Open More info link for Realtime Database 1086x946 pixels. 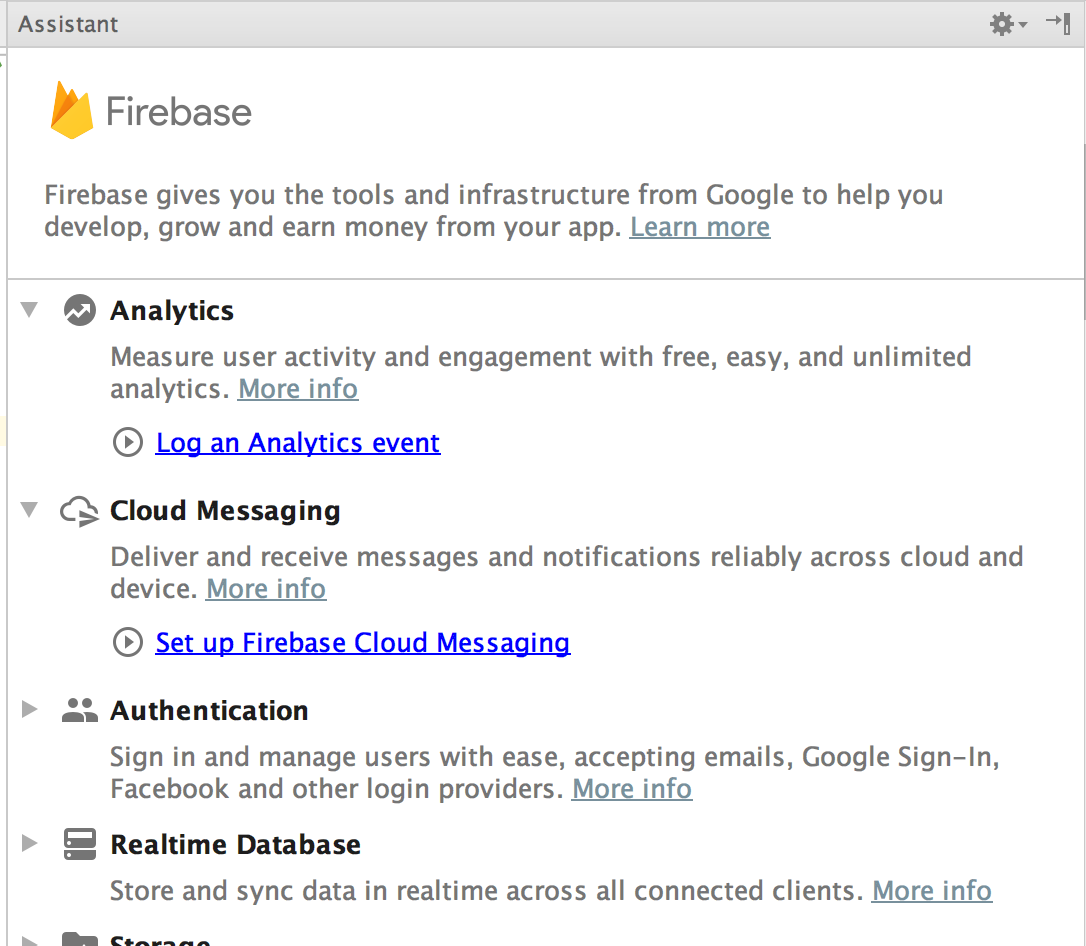point(932,891)
